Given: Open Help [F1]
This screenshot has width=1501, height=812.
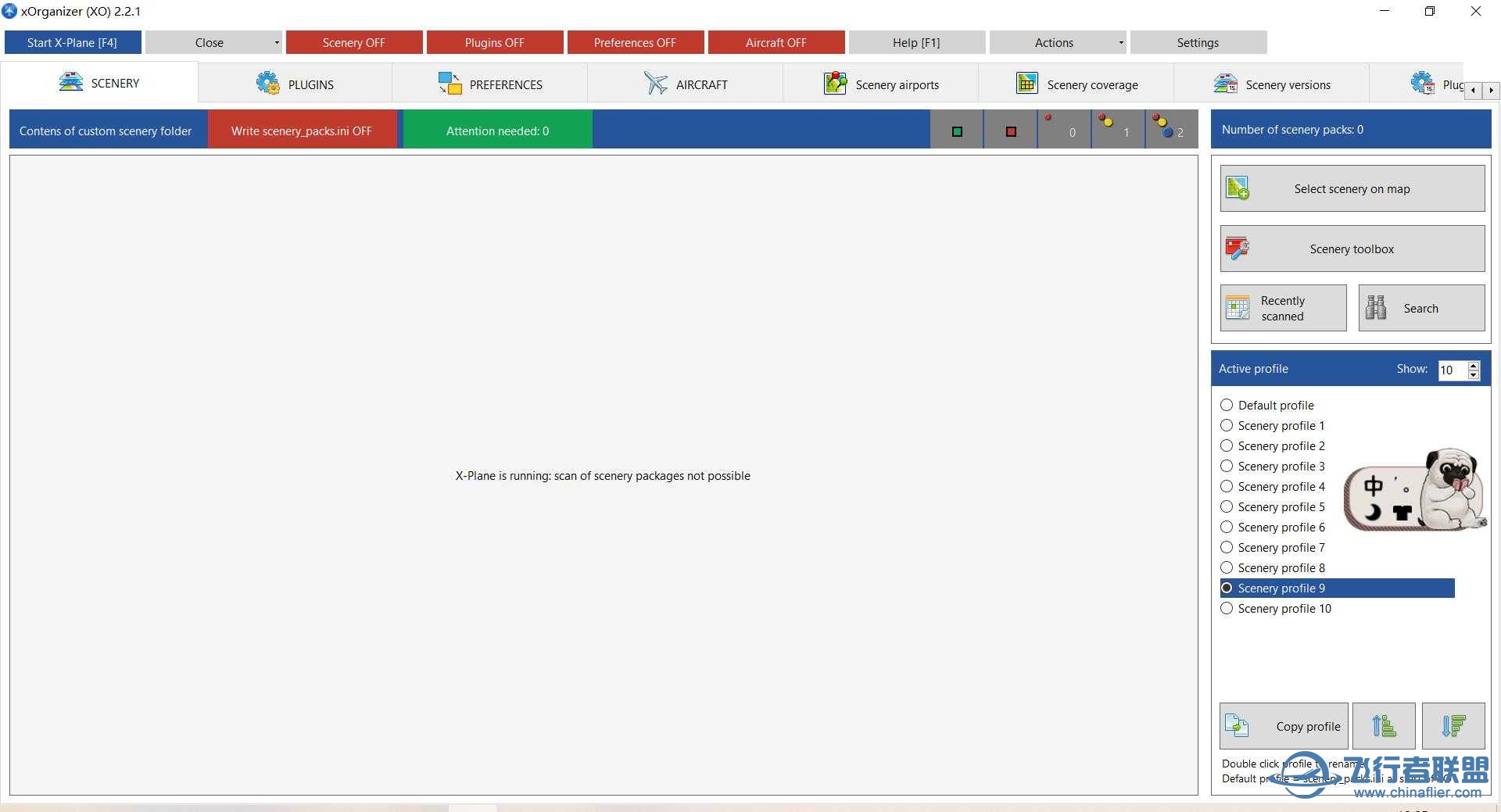Looking at the screenshot, I should (917, 43).
